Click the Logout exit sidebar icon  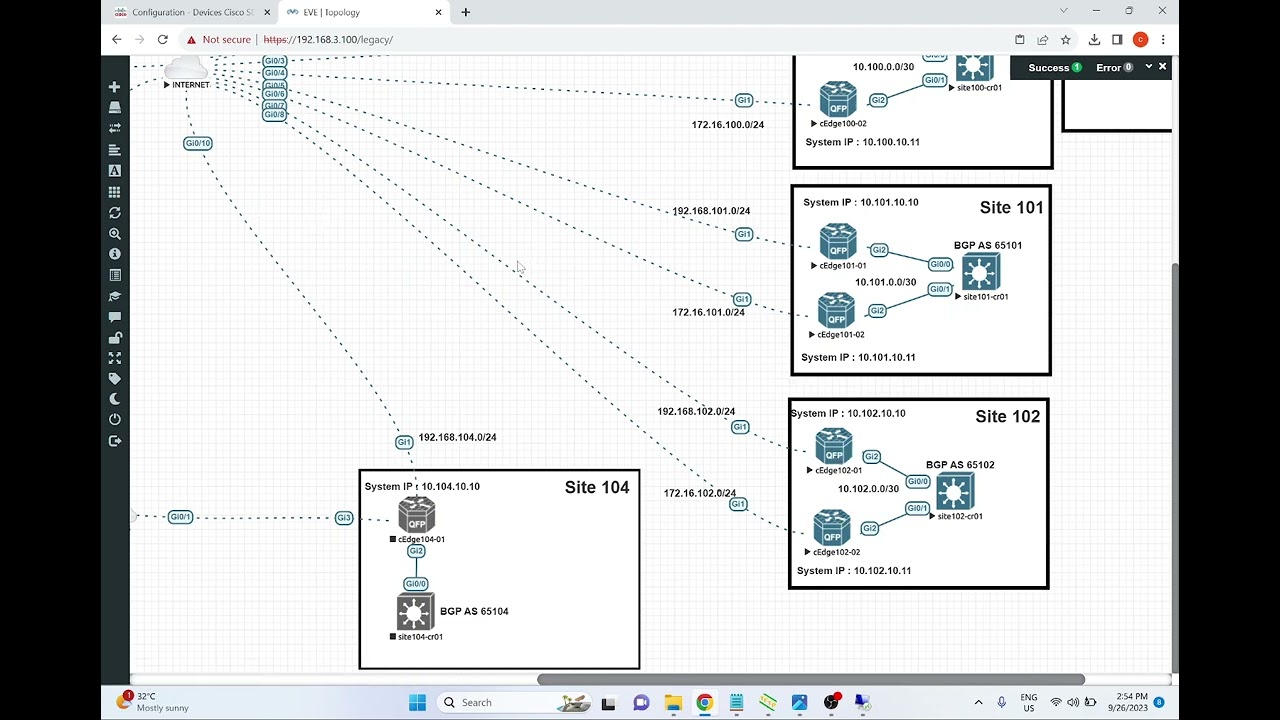[114, 441]
